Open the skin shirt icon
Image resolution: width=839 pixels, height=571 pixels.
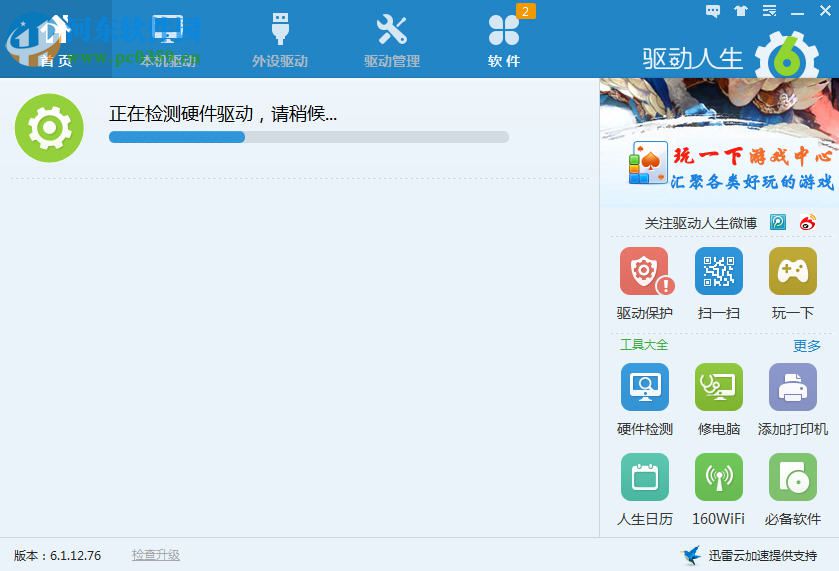click(x=741, y=11)
